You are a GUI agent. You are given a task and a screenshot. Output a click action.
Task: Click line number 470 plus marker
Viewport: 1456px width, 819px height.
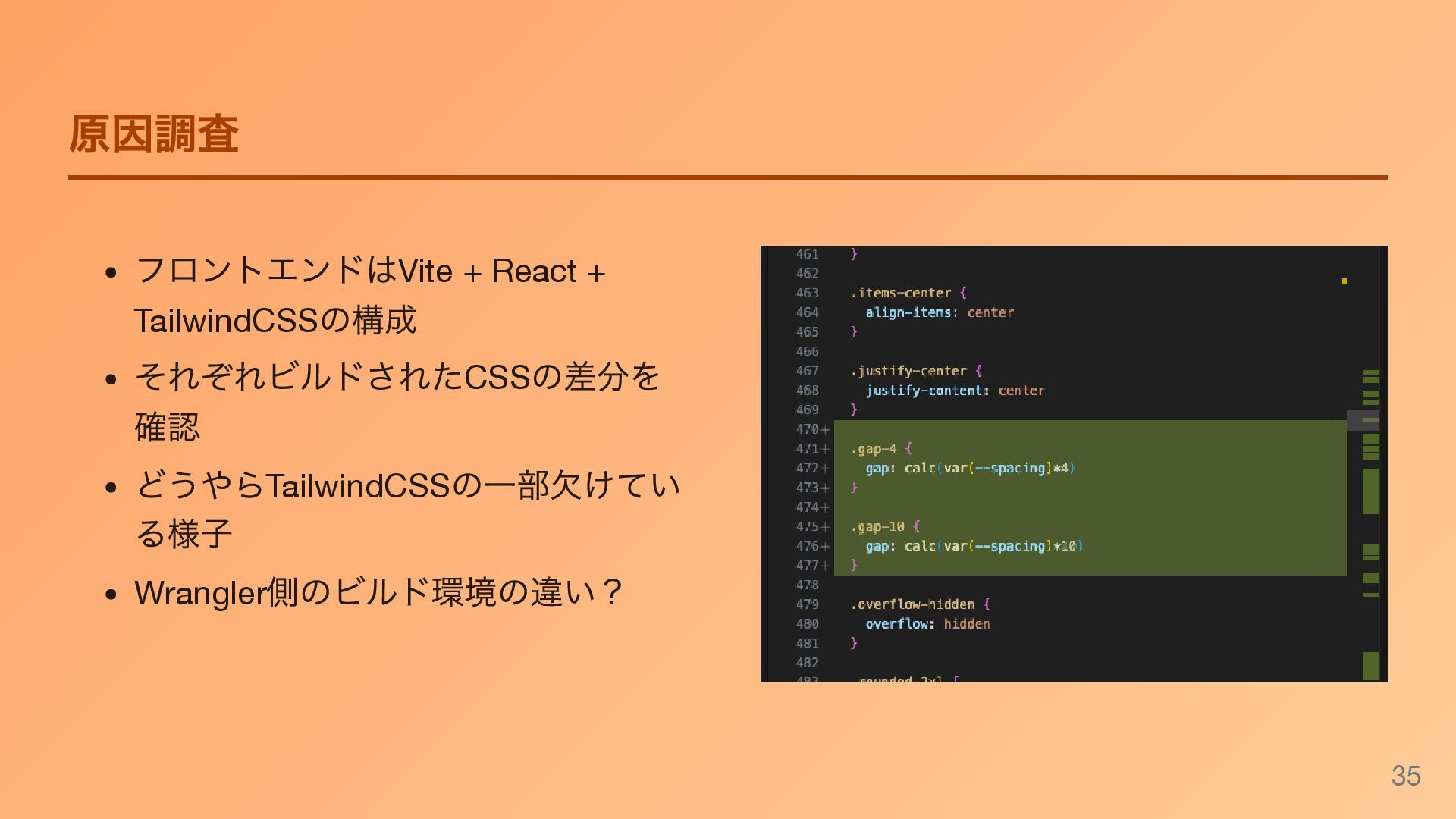point(812,429)
